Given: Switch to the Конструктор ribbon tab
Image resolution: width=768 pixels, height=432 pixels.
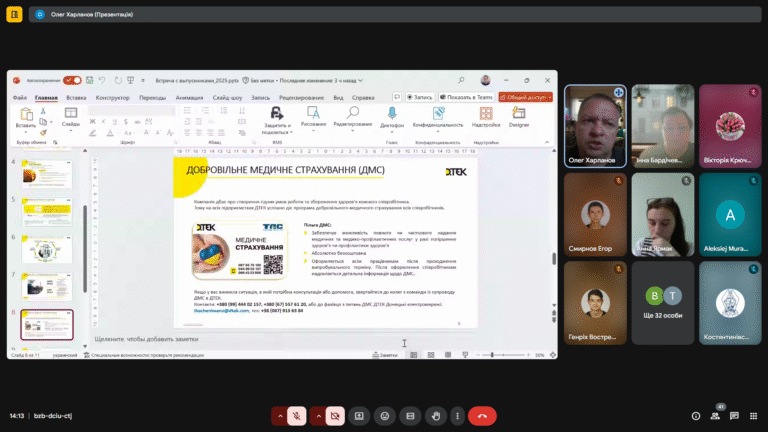Looking at the screenshot, I should tap(113, 97).
